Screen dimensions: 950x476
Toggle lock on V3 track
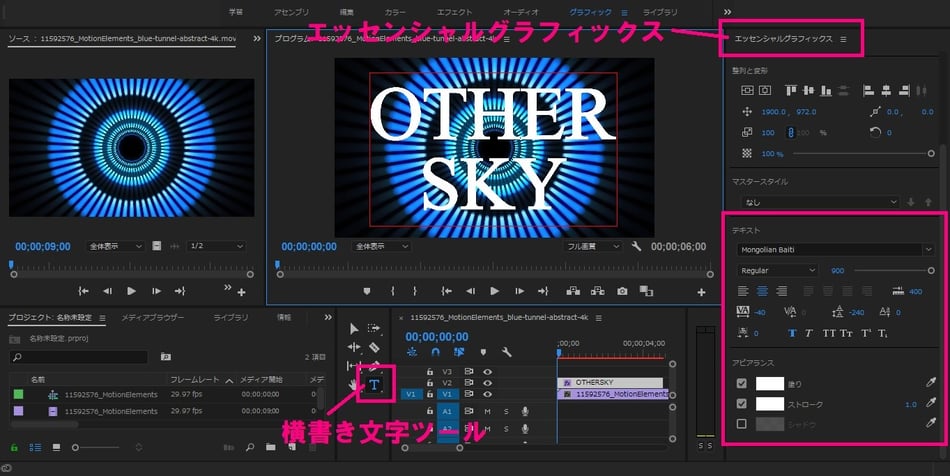[x=430, y=371]
